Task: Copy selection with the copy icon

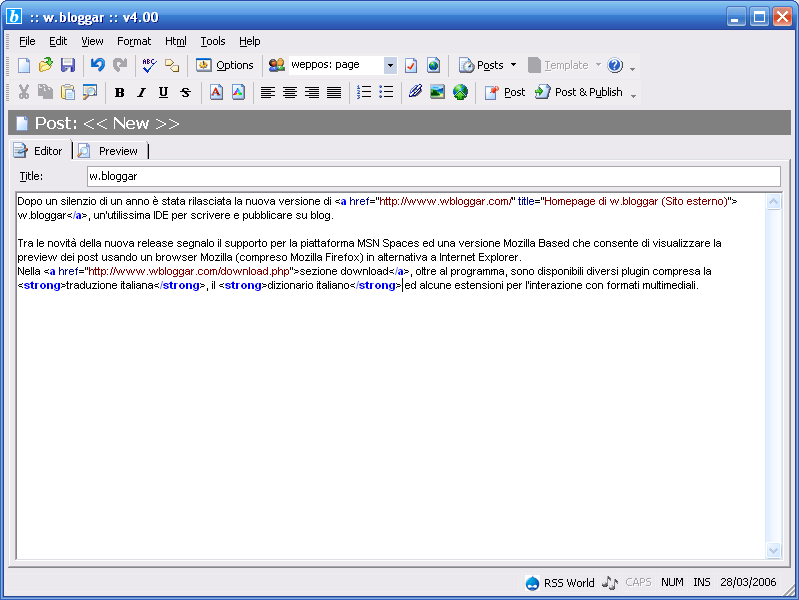Action: point(45,92)
